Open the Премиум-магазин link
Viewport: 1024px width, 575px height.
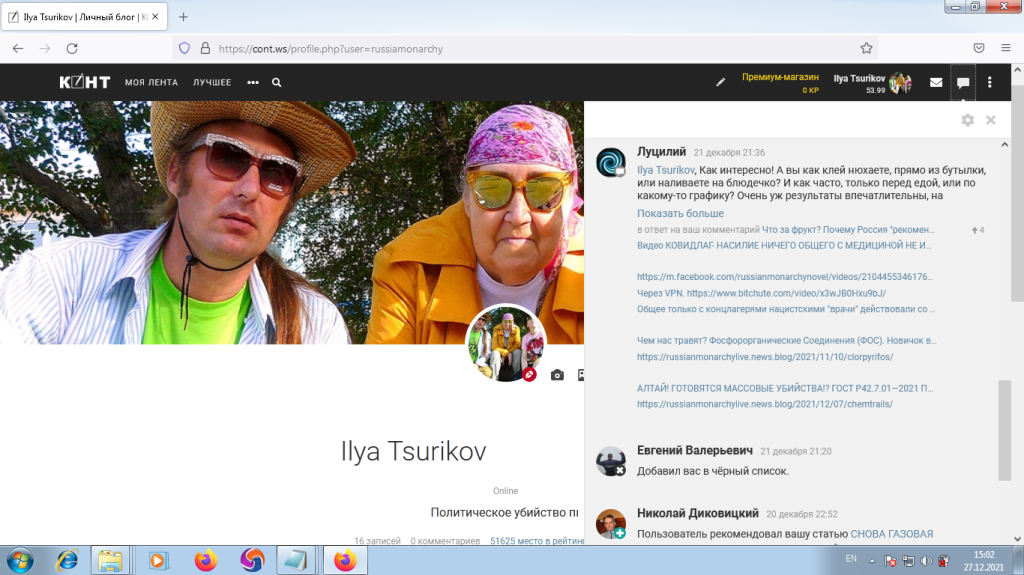[x=780, y=77]
